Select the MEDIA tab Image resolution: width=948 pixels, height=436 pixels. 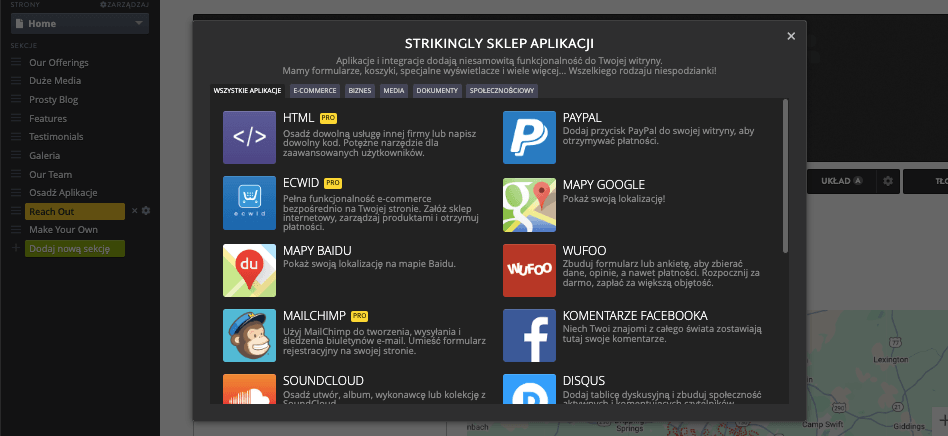(x=394, y=91)
